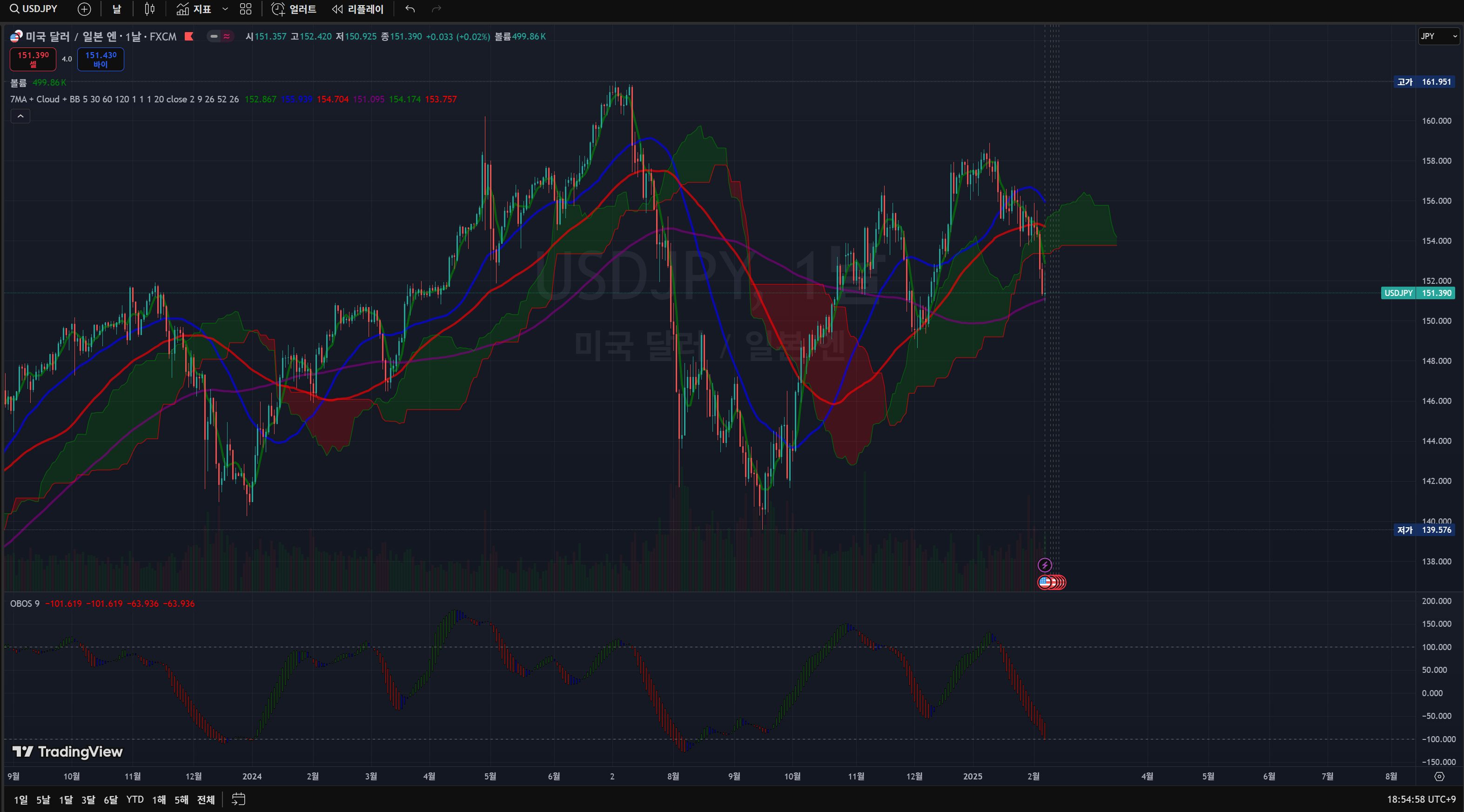This screenshot has height=812, width=1464.
Task: Open the layout templates grid icon
Action: click(x=246, y=9)
